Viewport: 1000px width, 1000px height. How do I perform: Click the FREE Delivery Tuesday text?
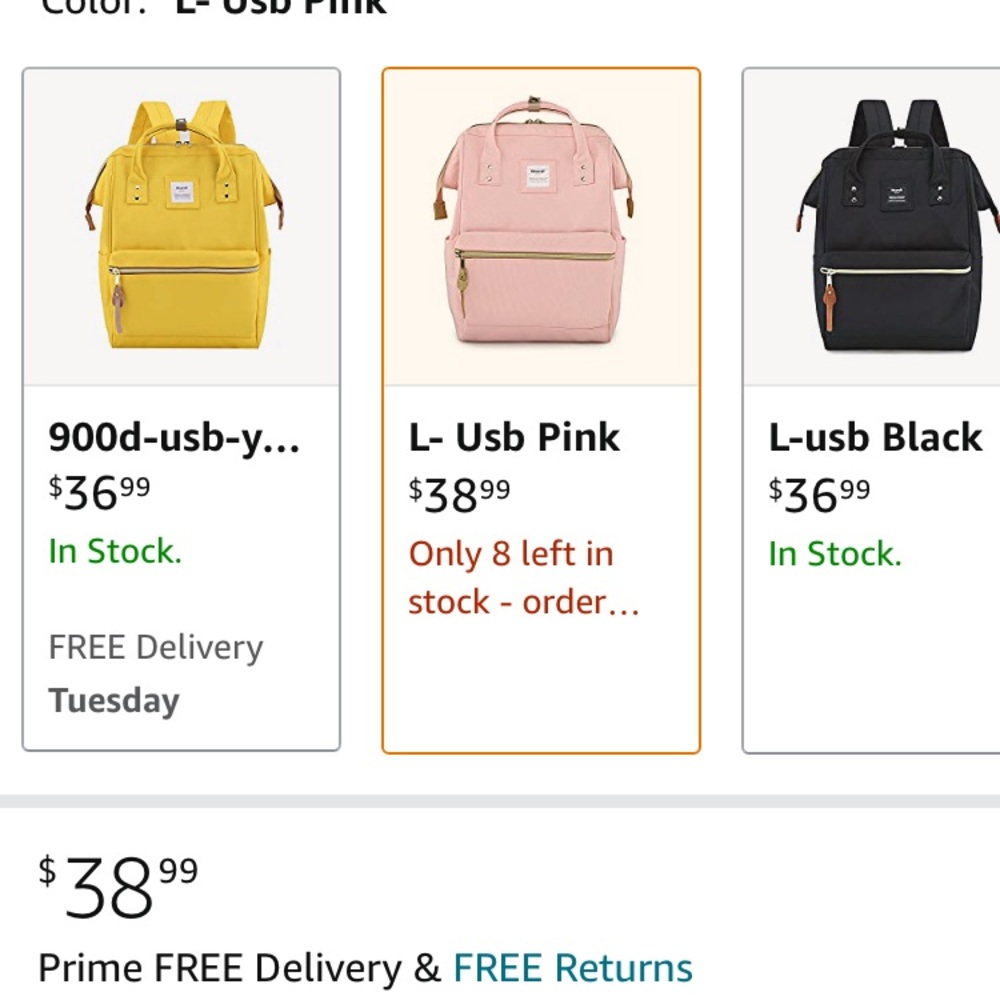click(155, 670)
